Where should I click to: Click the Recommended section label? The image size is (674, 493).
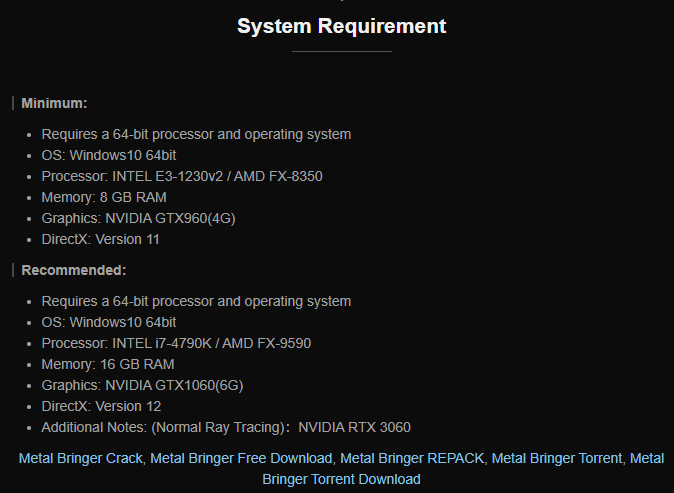pyautogui.click(x=74, y=270)
